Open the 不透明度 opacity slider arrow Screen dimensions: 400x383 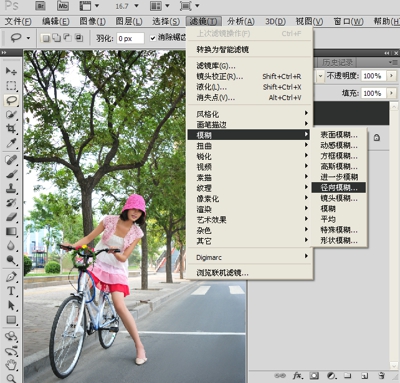392,76
